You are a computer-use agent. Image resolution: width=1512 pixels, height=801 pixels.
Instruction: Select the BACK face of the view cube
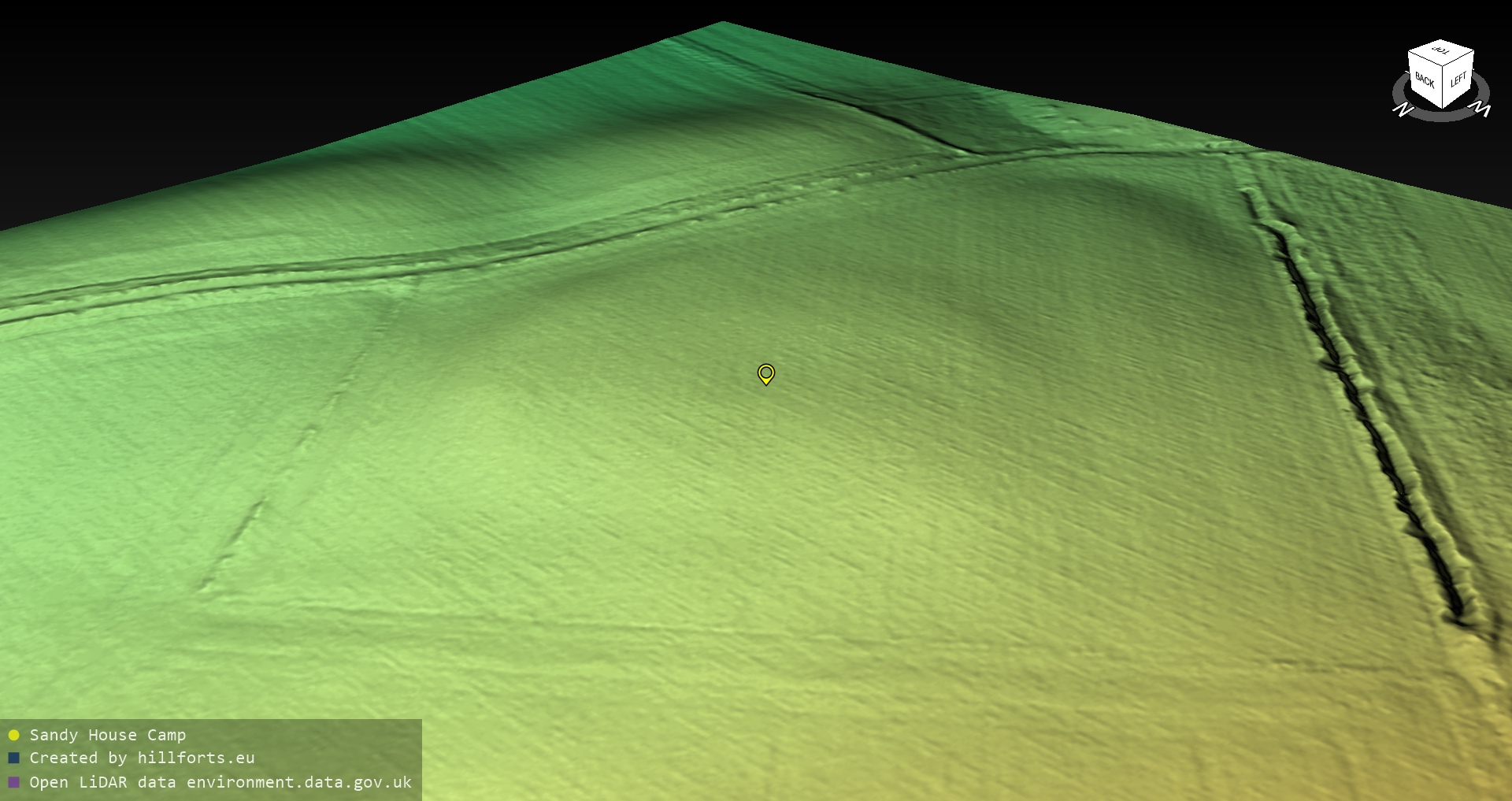[x=1424, y=80]
